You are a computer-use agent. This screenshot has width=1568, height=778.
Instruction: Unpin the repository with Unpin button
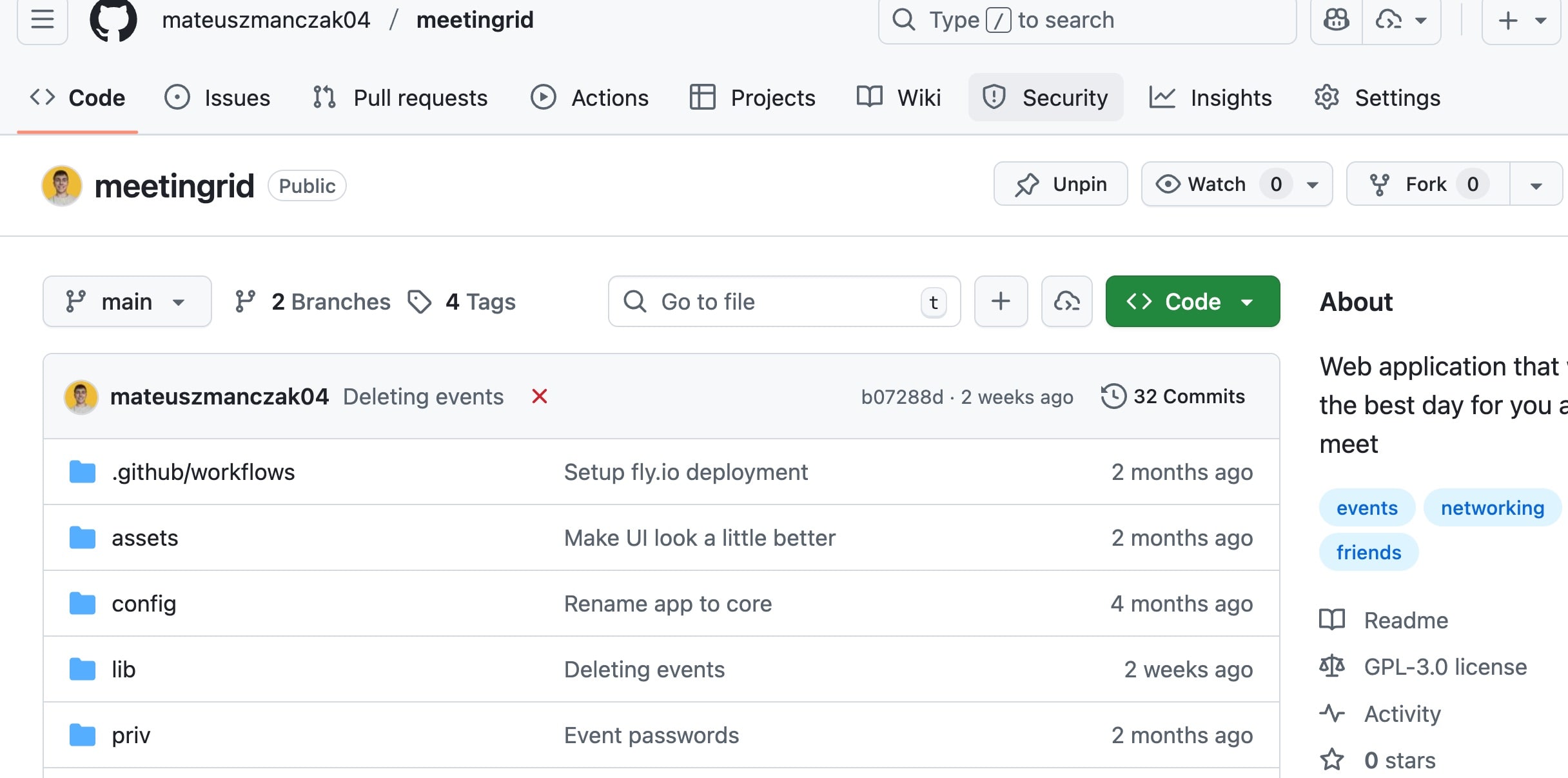pos(1061,184)
